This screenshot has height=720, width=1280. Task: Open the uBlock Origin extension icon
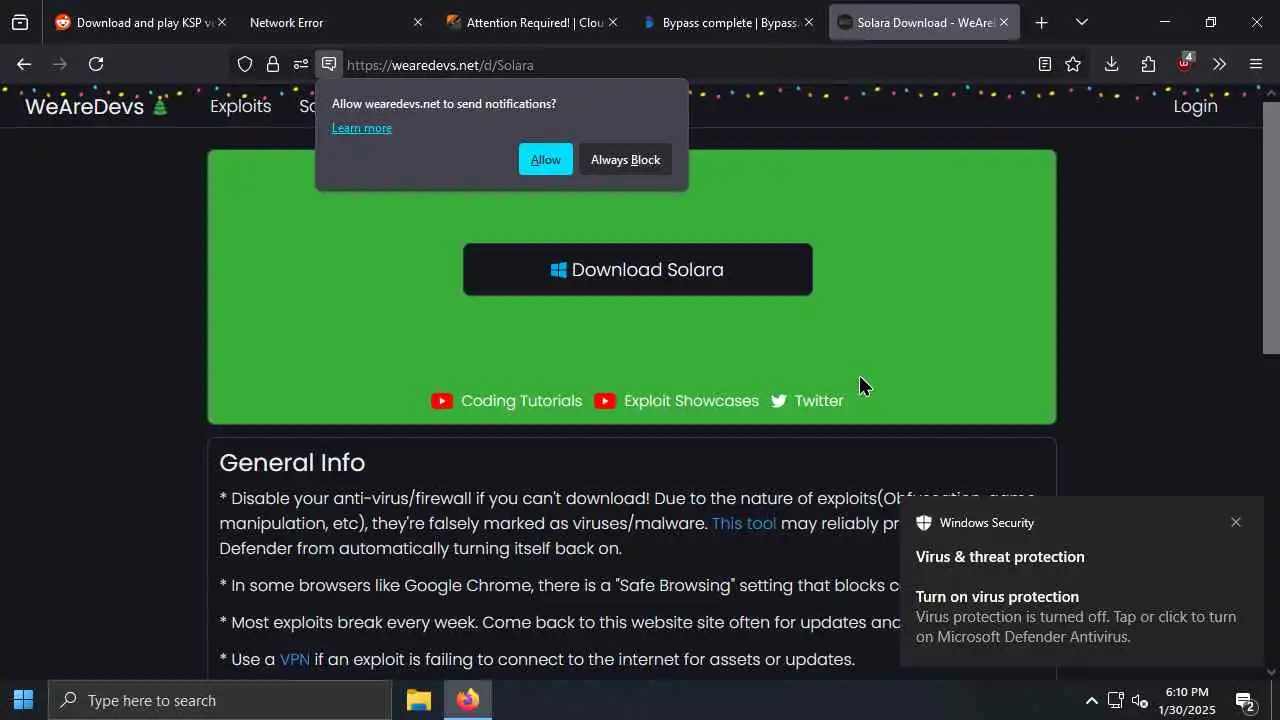[x=1185, y=63]
